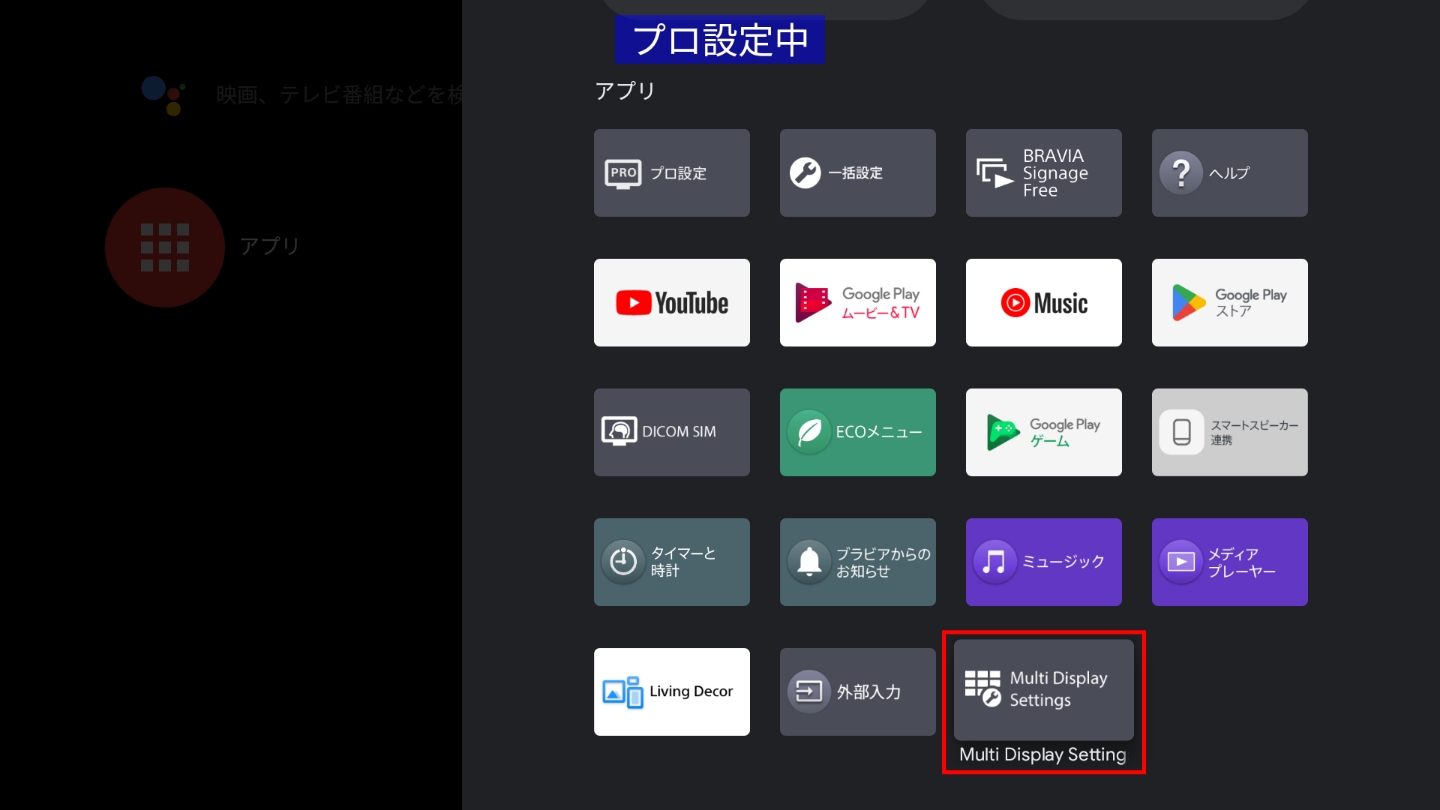The height and width of the screenshot is (810, 1440).
Task: Launch Google Play ゲーム
Action: click(1043, 432)
